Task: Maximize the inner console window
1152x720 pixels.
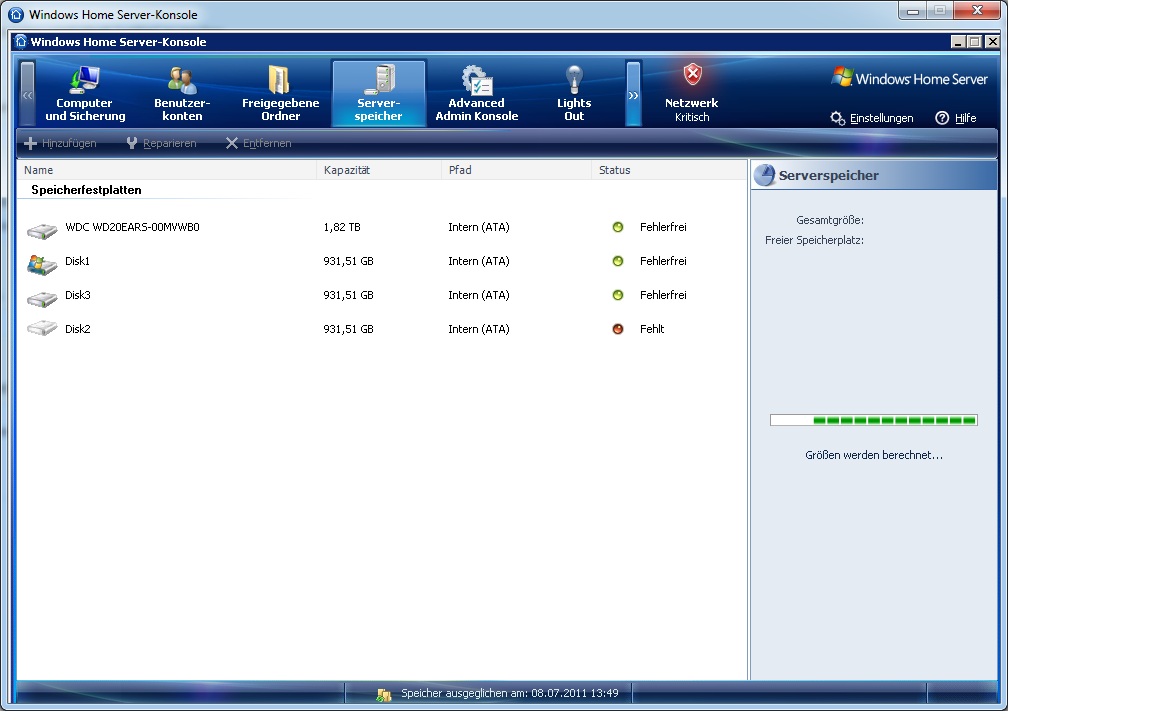Action: pos(974,42)
